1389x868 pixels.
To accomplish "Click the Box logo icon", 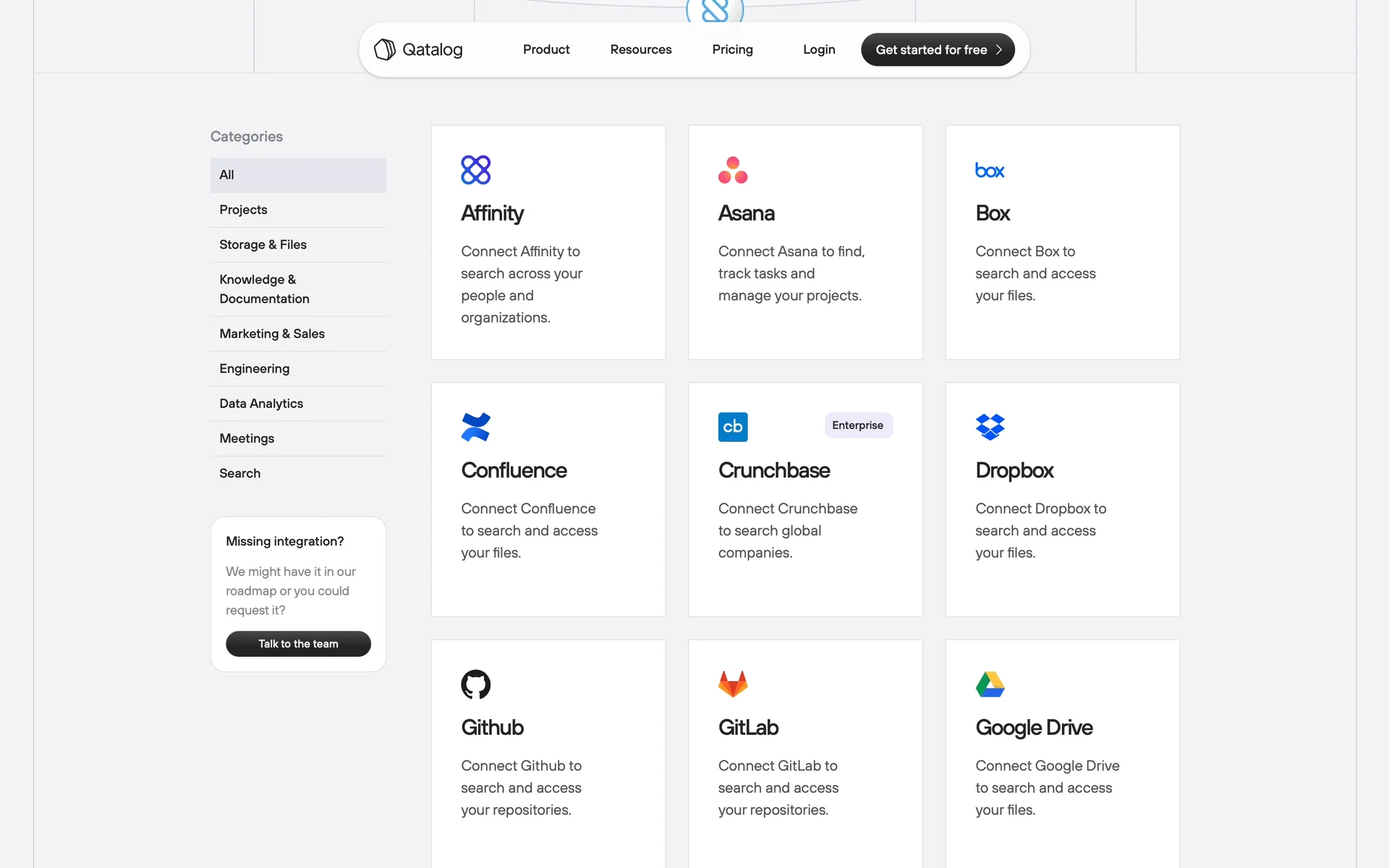I will point(989,171).
